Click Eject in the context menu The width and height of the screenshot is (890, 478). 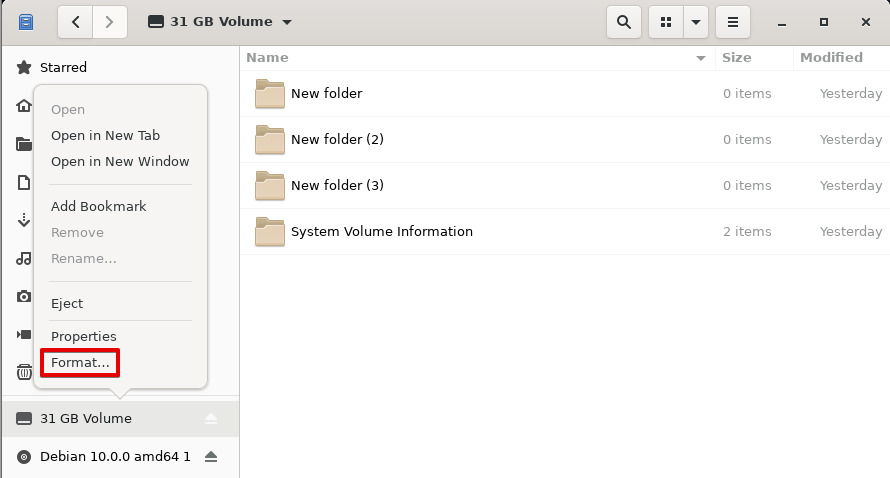[67, 304]
